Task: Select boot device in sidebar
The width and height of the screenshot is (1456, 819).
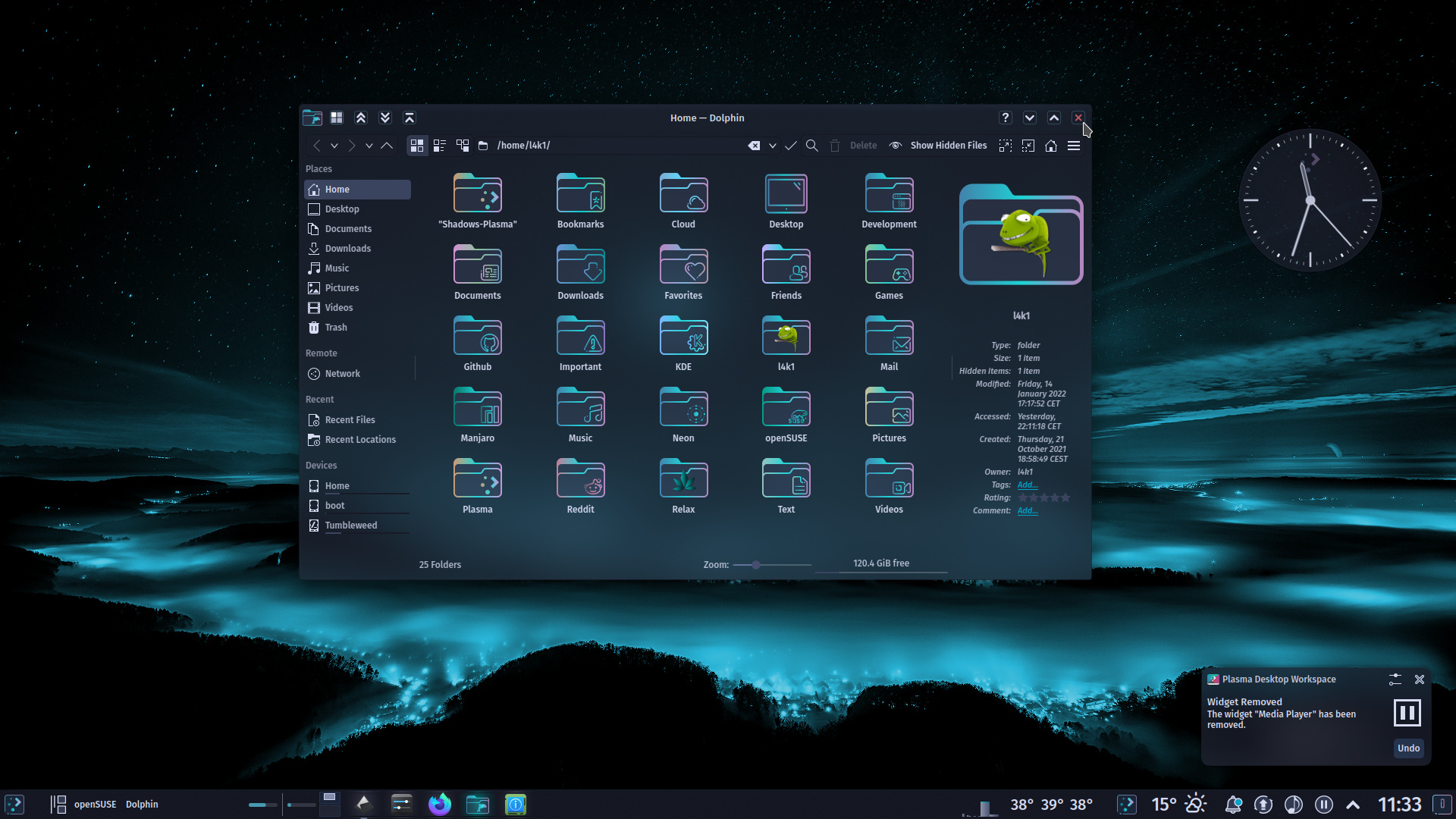Action: pos(357,506)
